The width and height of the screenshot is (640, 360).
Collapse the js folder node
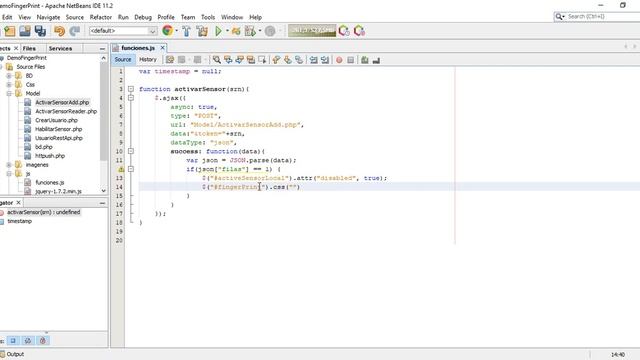9,174
